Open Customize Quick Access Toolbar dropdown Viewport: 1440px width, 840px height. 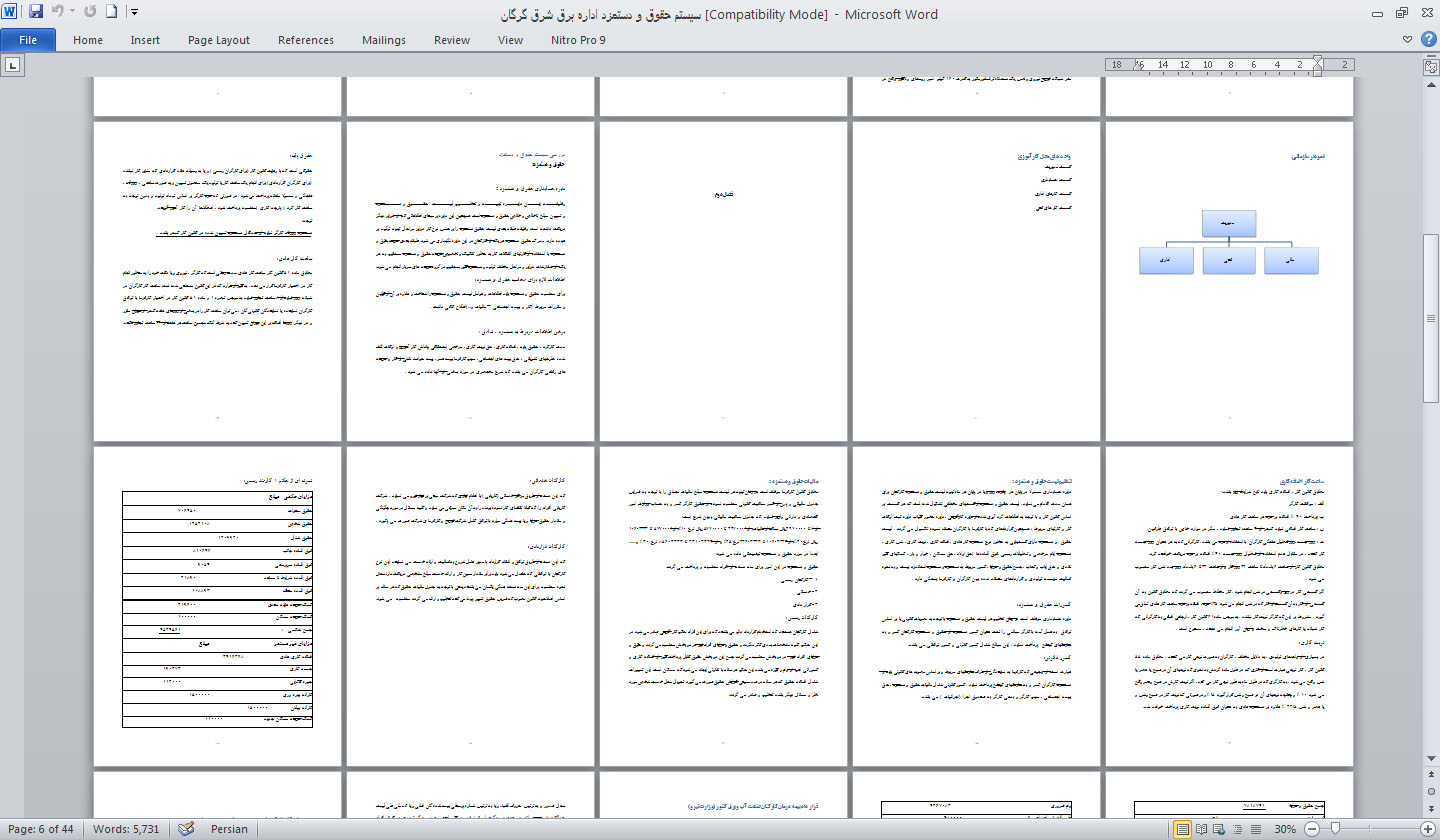click(135, 13)
